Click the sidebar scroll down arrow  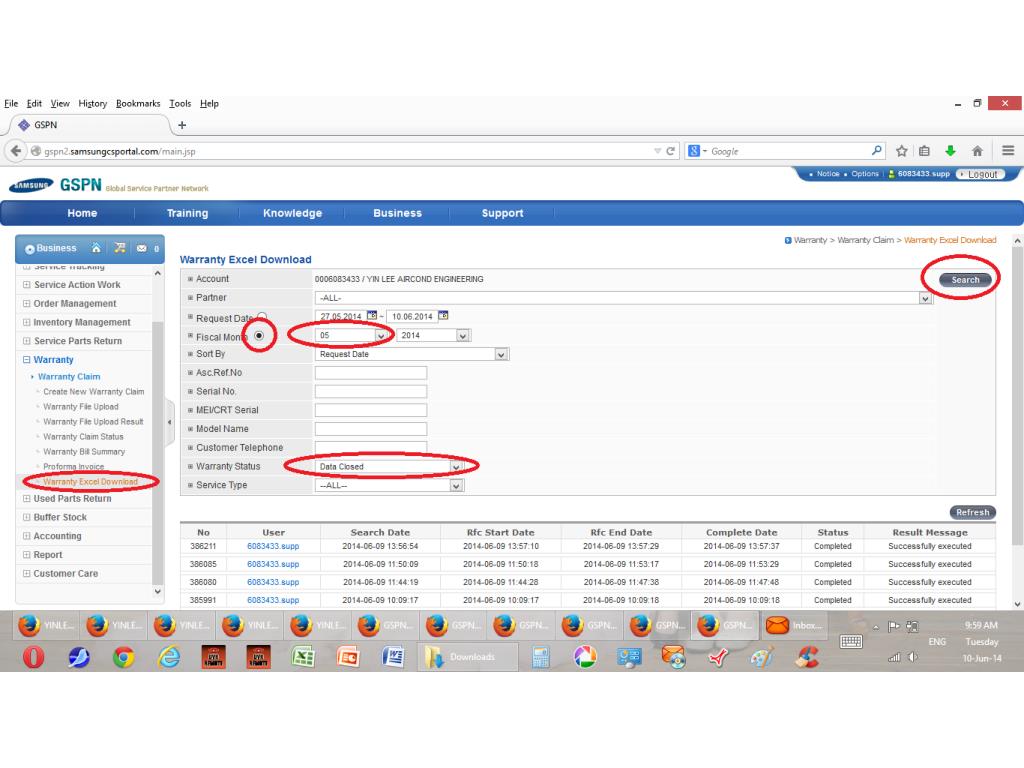tap(157, 591)
